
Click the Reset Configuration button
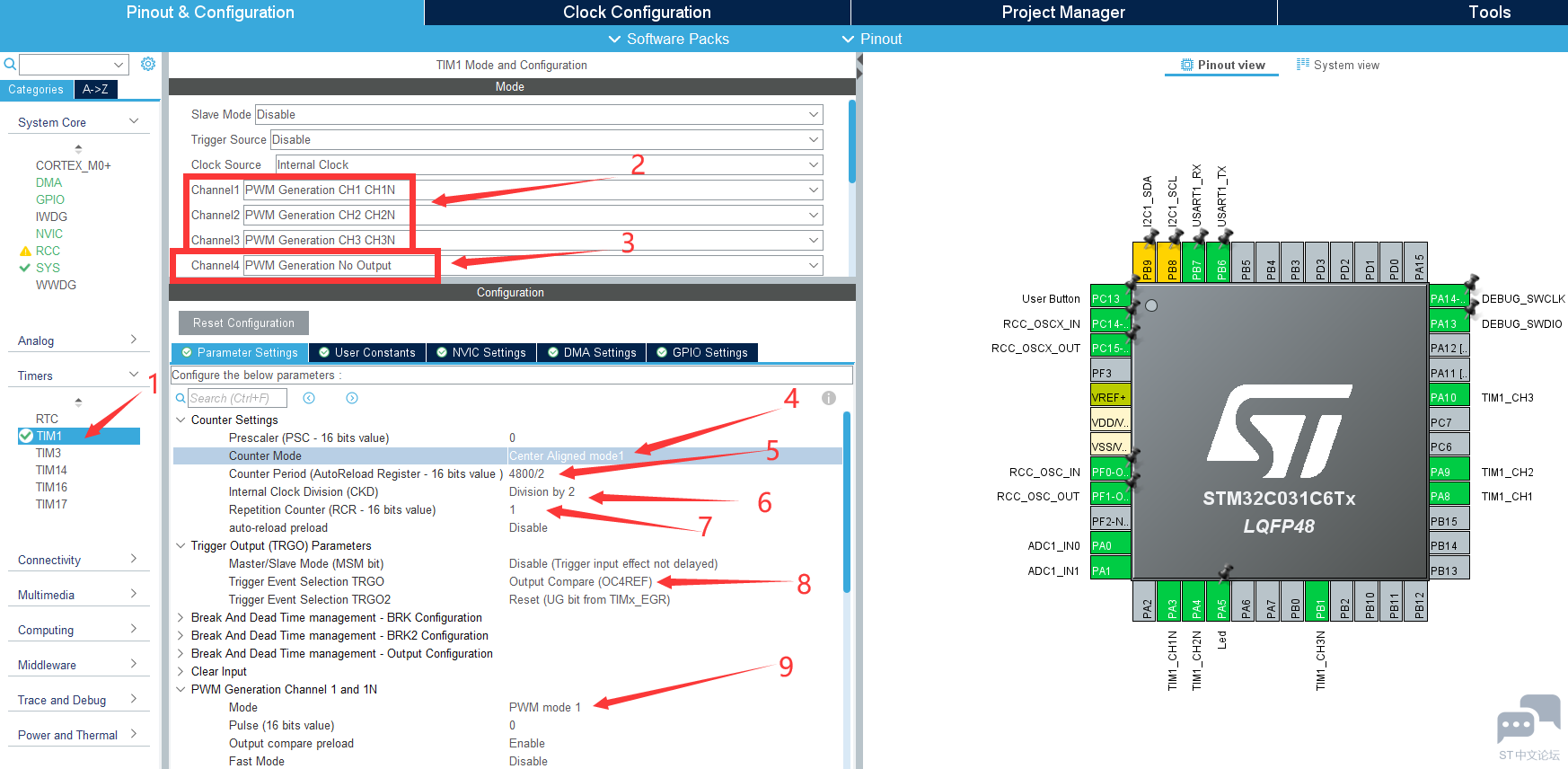click(243, 323)
